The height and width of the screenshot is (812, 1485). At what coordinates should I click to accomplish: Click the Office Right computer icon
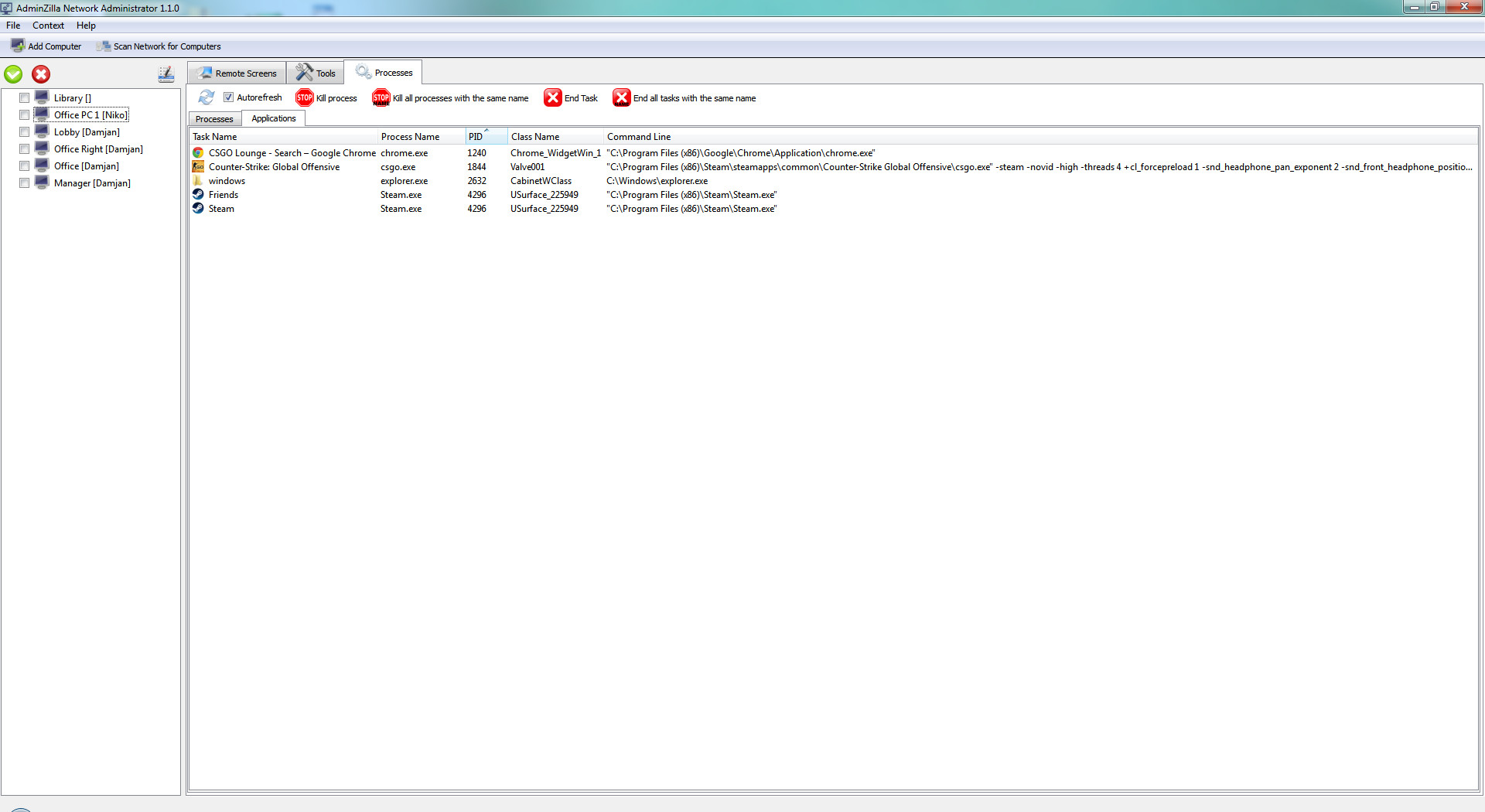(x=42, y=148)
